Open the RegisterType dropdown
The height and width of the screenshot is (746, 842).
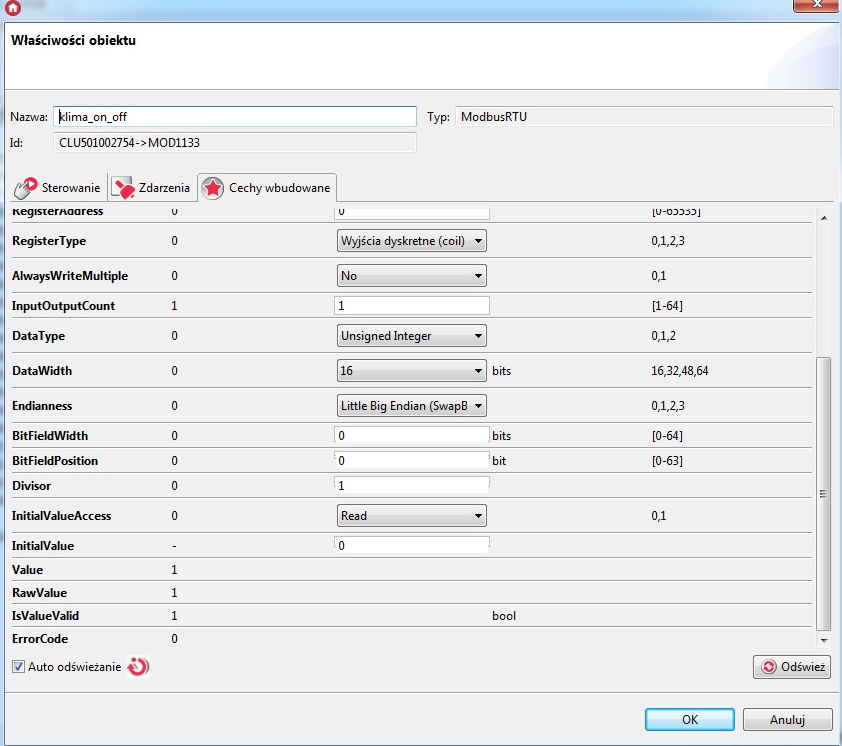coord(411,241)
